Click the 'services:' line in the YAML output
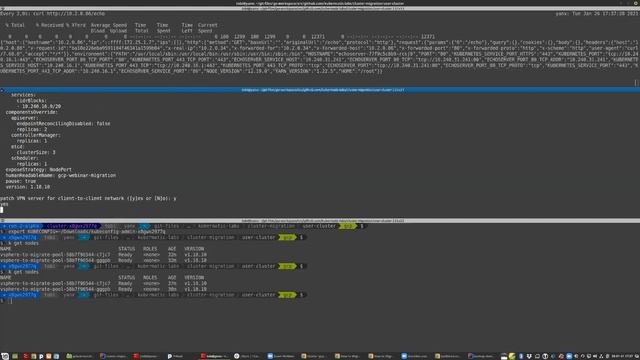The height and width of the screenshot is (360, 640). pos(23,95)
